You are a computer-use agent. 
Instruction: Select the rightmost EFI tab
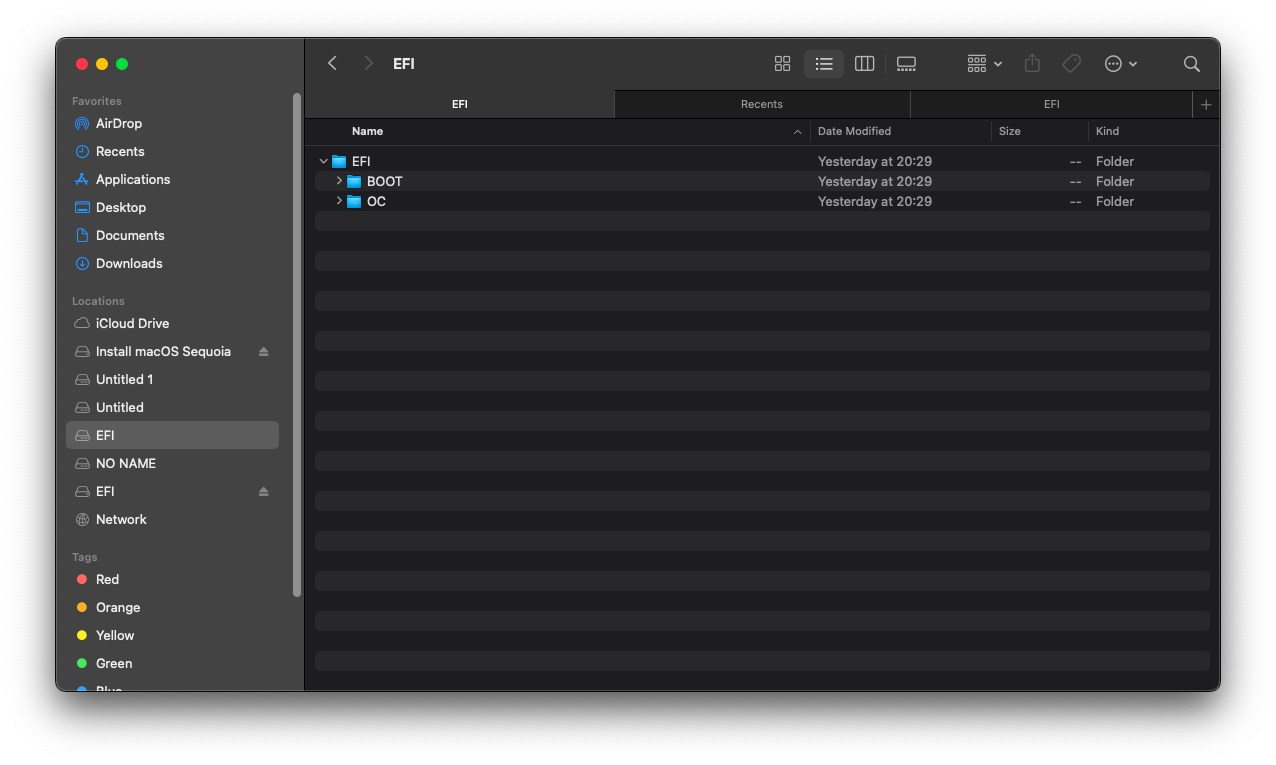click(x=1051, y=104)
